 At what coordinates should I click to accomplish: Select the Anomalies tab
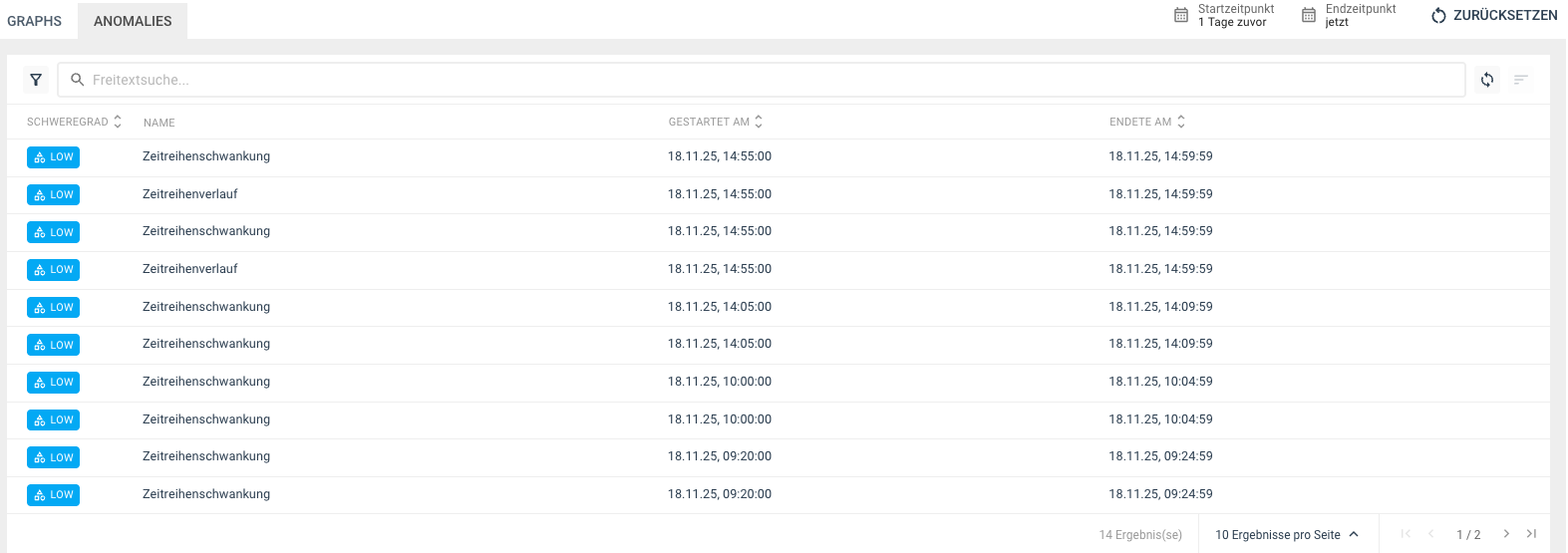pyautogui.click(x=133, y=21)
